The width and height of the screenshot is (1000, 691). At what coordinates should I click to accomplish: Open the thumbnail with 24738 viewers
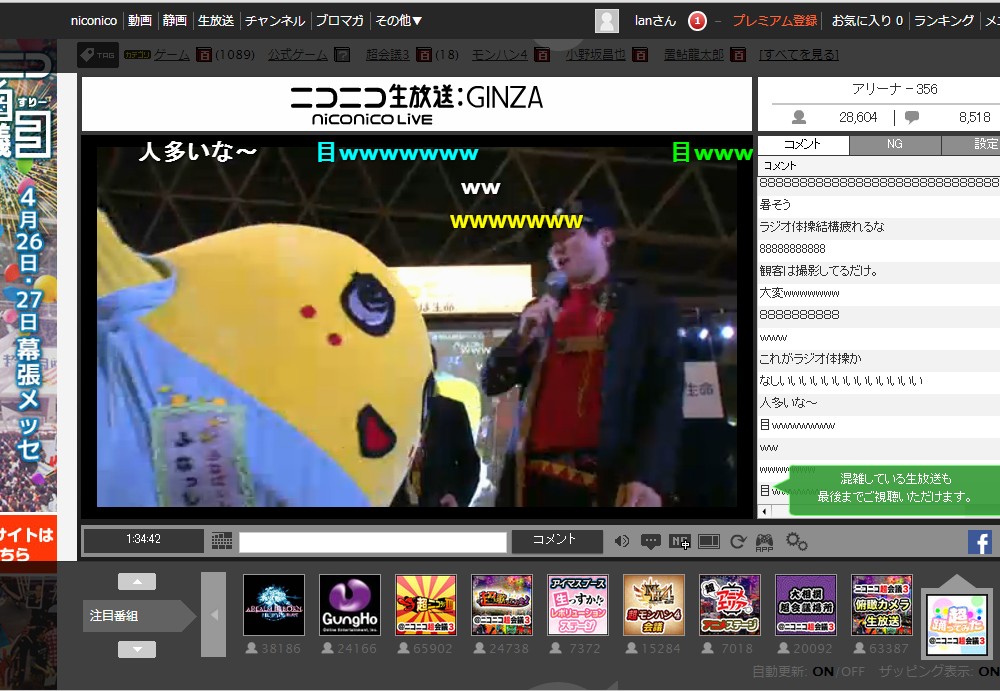502,605
